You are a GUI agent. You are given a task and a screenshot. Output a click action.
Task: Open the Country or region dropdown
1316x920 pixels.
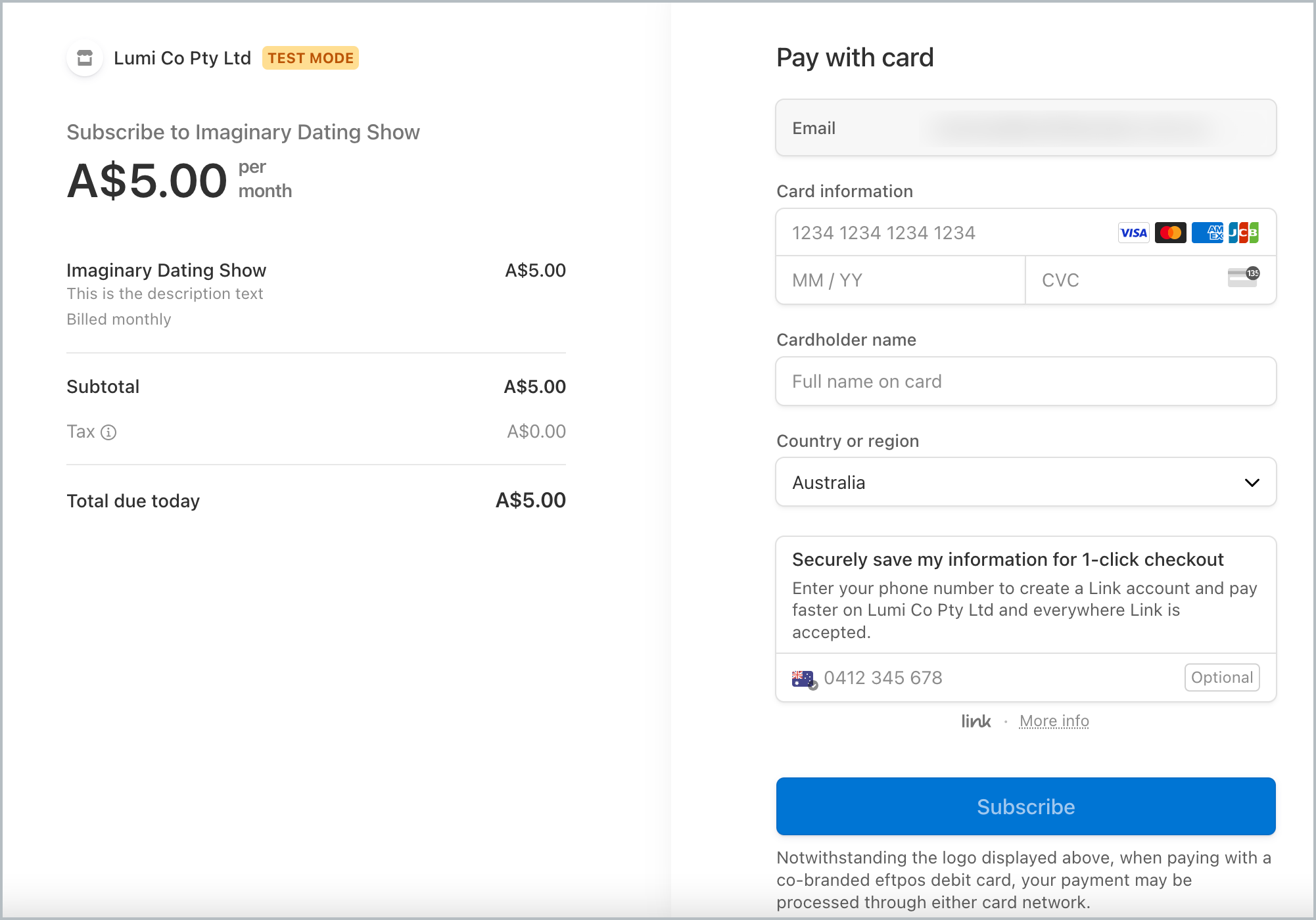click(x=1012, y=482)
